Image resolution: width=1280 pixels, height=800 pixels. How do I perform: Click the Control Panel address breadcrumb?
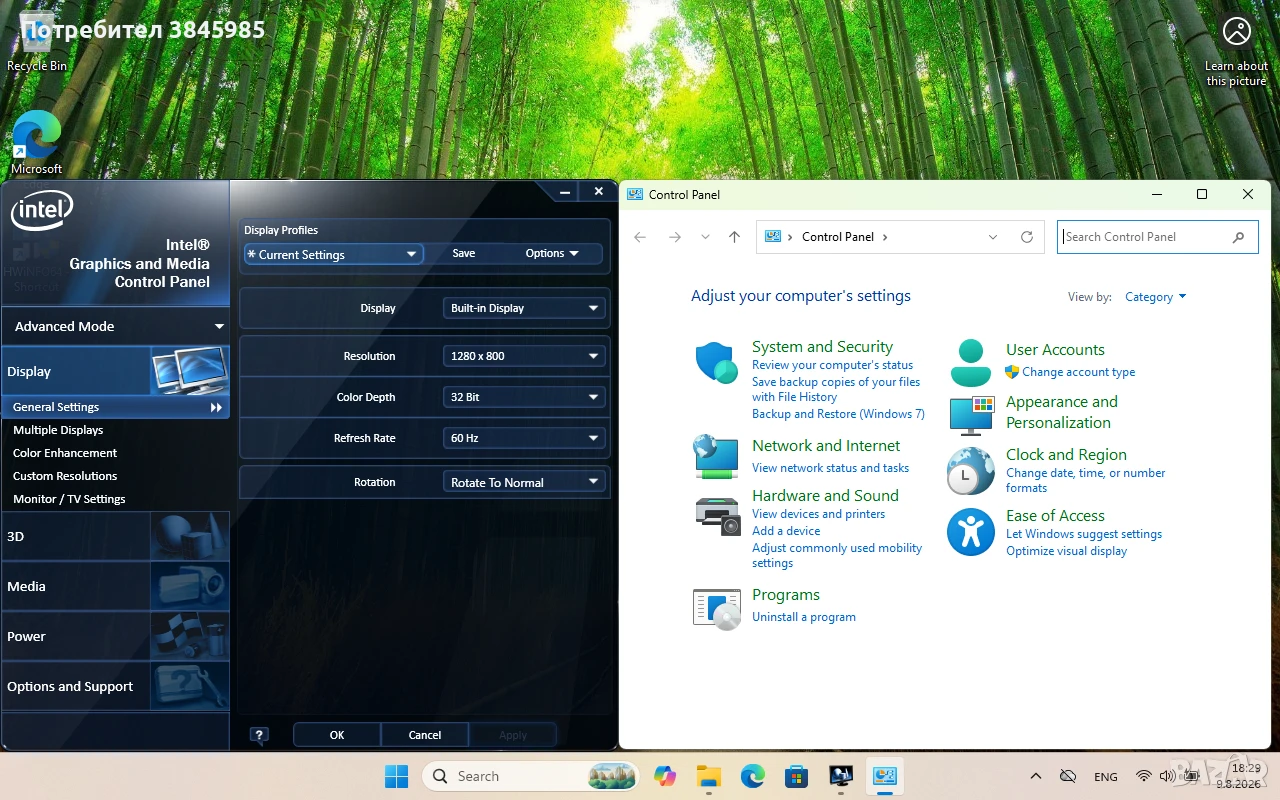pyautogui.click(x=838, y=237)
